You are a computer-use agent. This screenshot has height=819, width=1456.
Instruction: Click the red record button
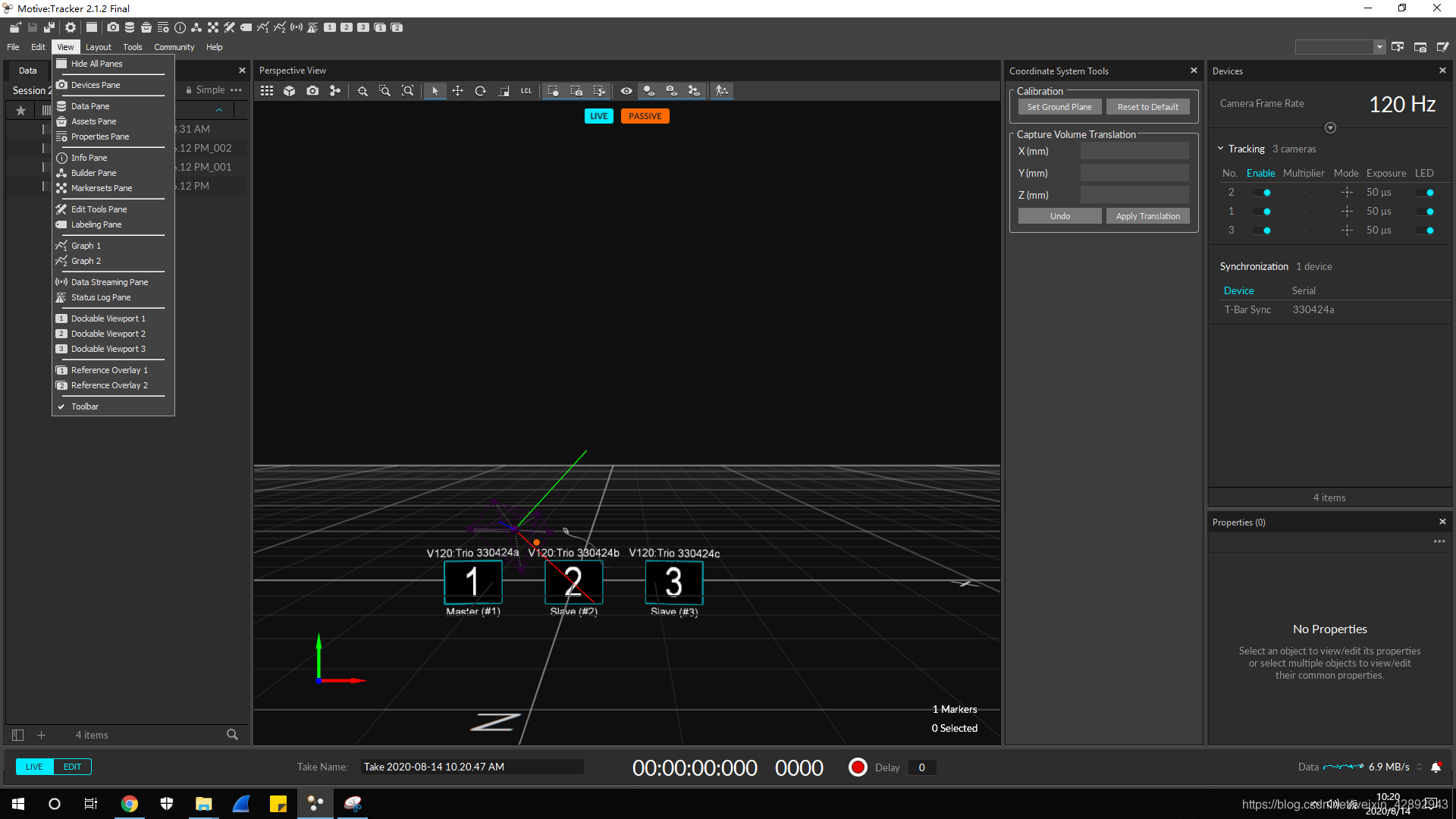pos(858,767)
